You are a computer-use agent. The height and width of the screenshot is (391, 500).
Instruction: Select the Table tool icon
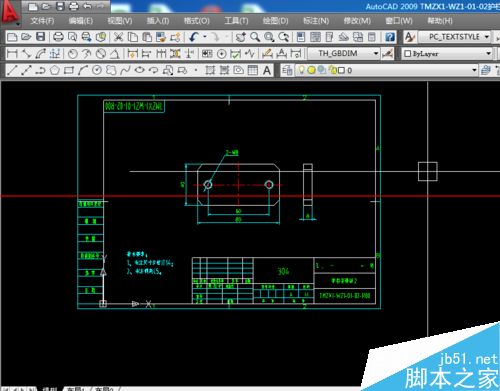[253, 70]
